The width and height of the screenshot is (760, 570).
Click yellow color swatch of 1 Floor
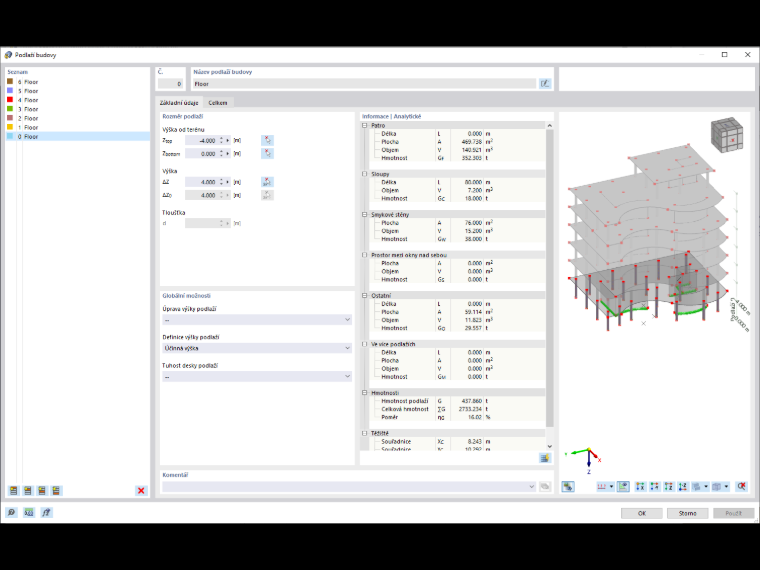(x=10, y=127)
